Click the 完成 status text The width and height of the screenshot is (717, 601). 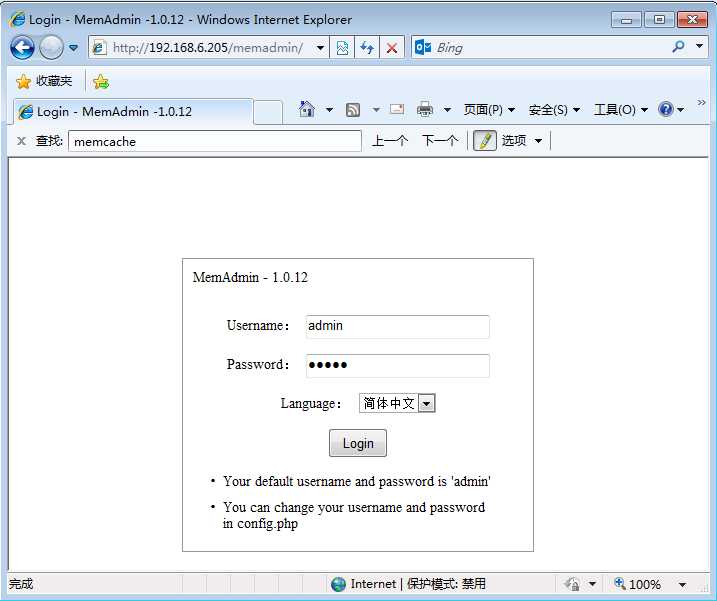(21, 584)
